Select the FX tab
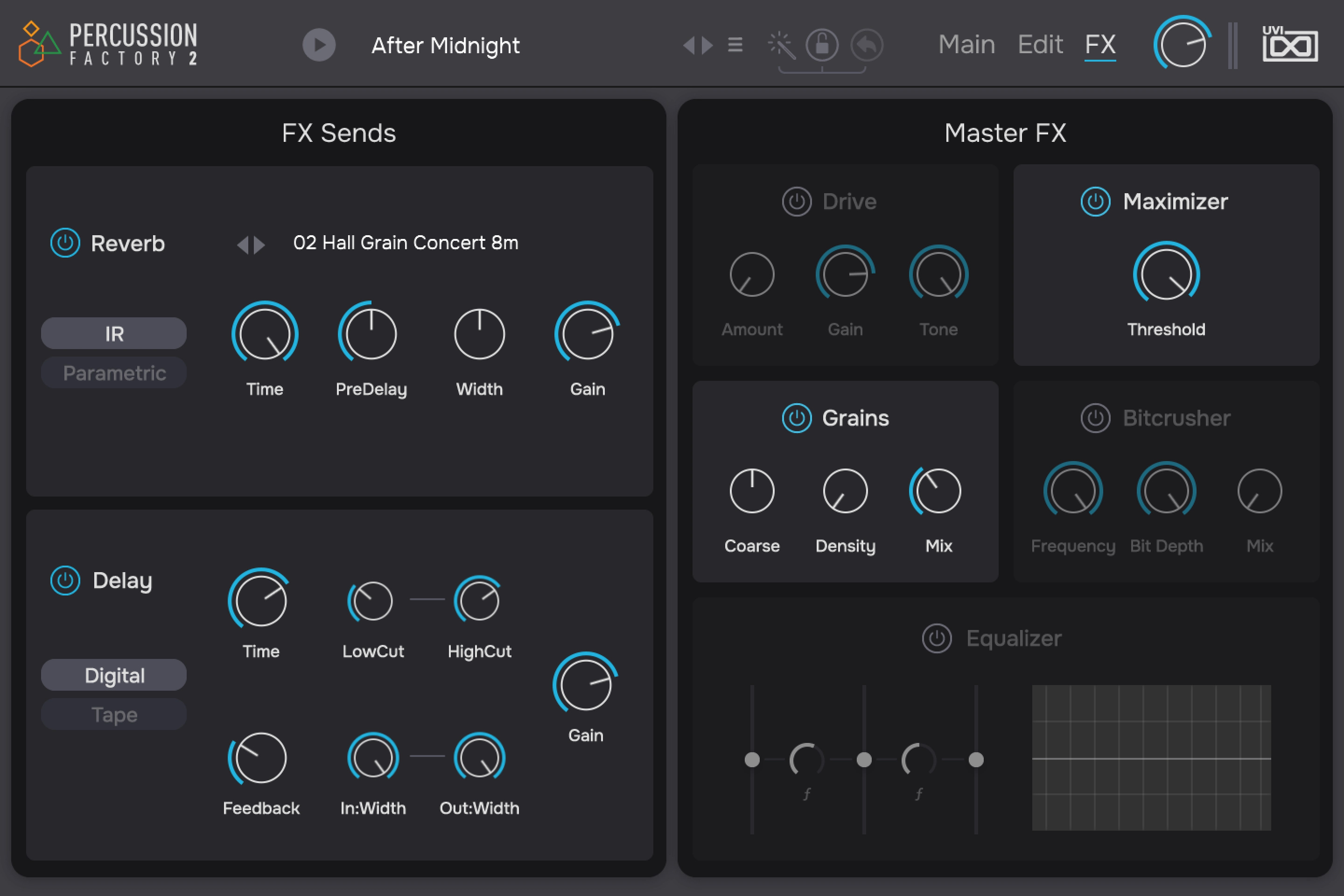This screenshot has height=896, width=1344. coord(1100,45)
